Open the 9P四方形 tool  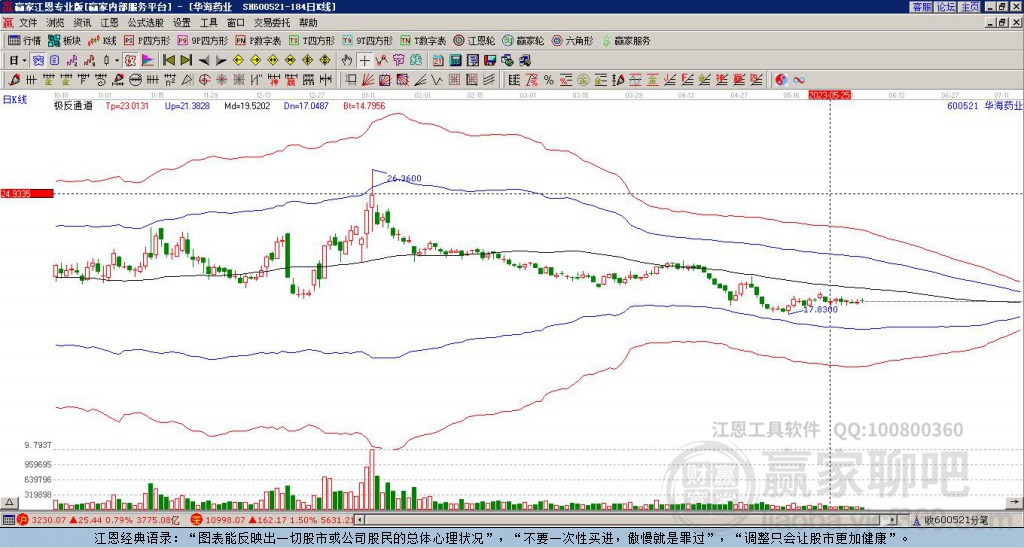202,40
